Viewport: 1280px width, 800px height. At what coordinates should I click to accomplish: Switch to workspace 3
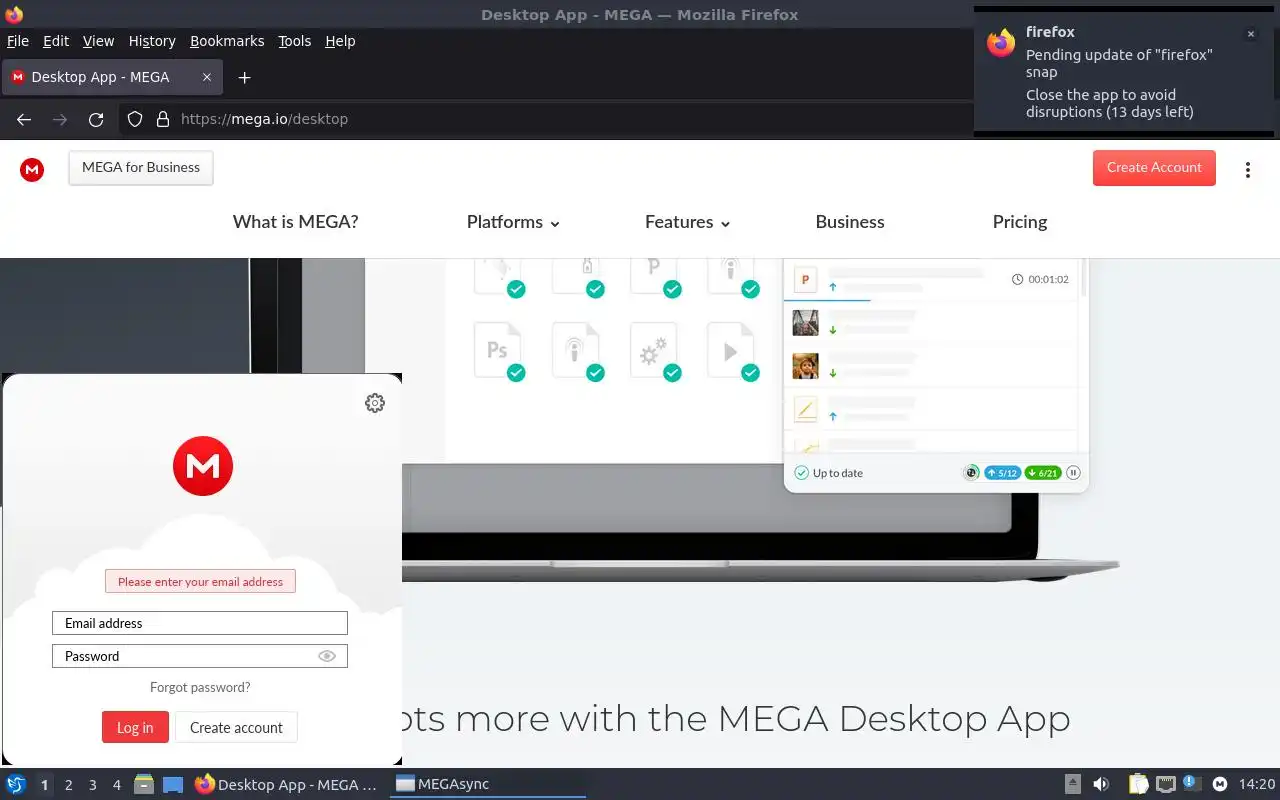click(93, 785)
